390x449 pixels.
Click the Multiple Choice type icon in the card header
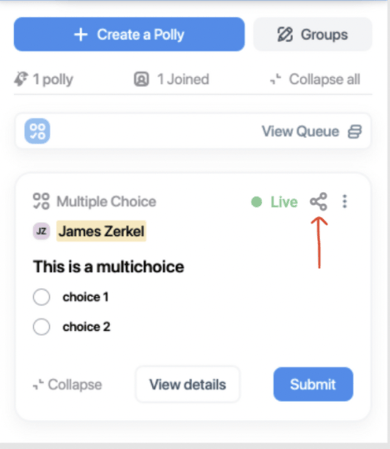click(41, 201)
